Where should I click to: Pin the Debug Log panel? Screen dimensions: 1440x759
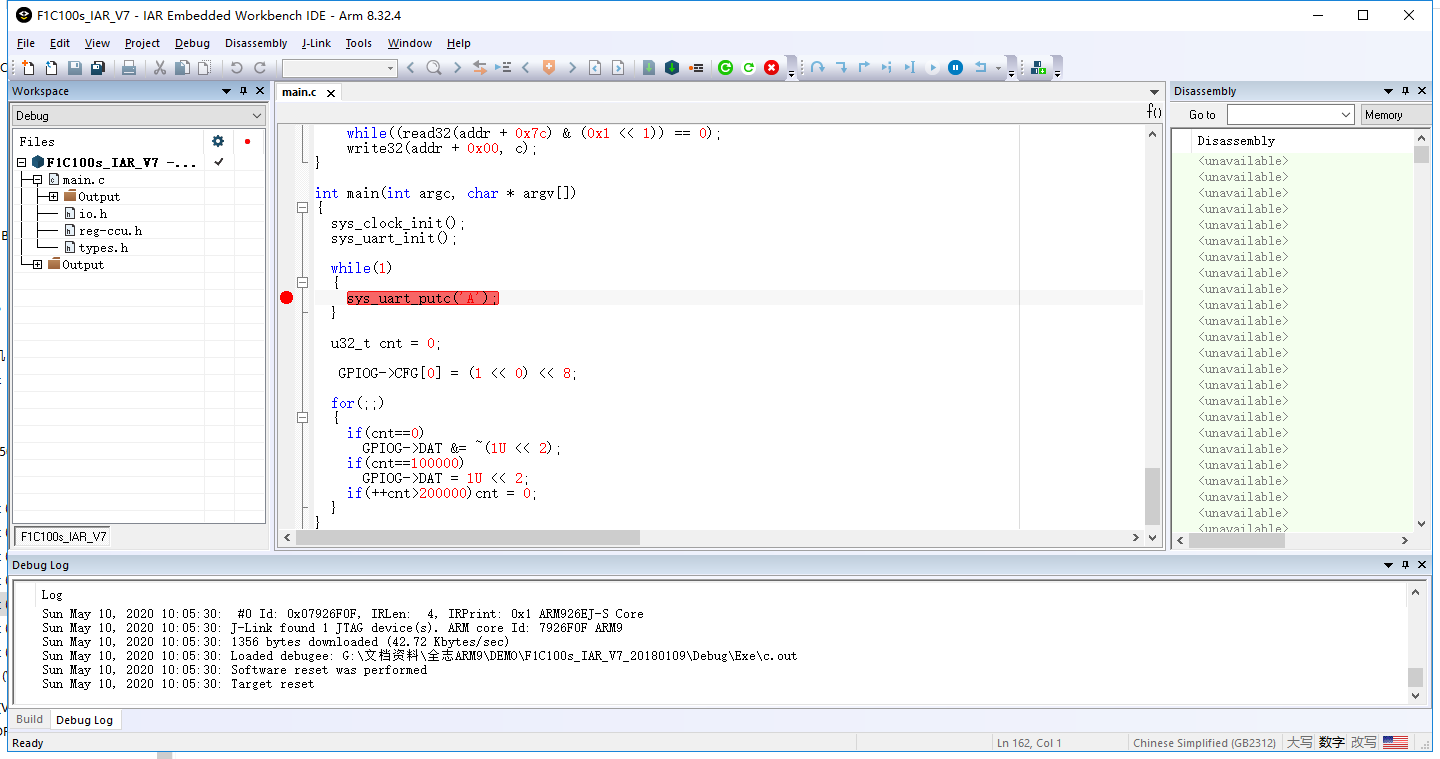(1405, 565)
